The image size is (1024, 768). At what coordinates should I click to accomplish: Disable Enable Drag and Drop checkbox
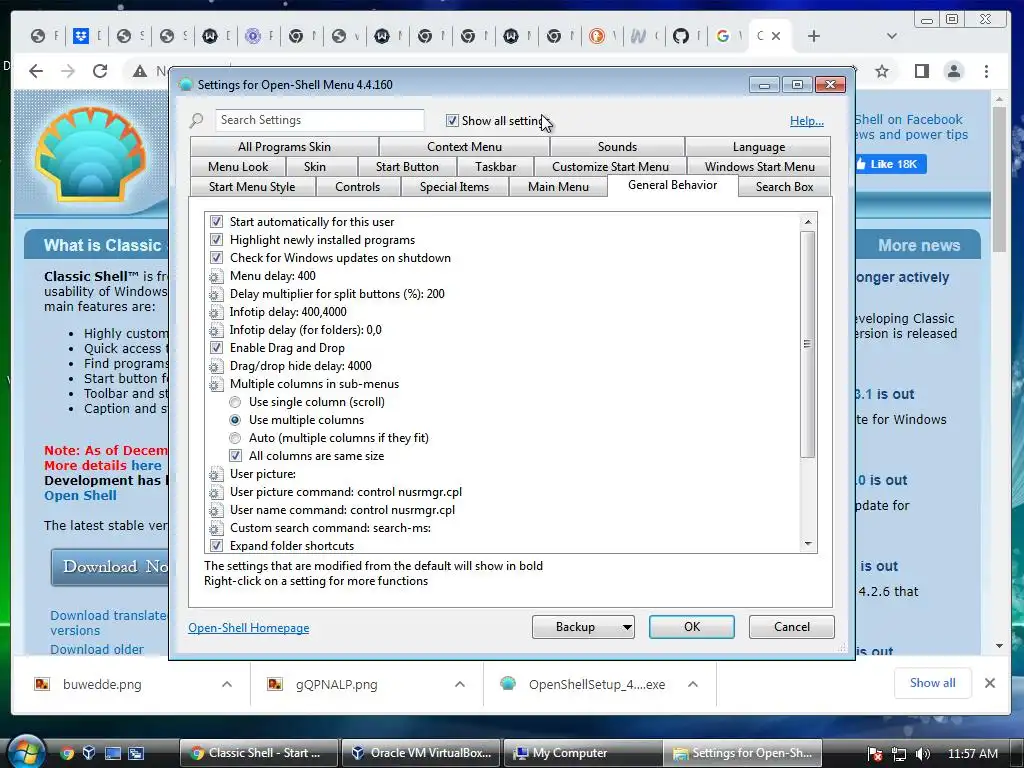(216, 348)
